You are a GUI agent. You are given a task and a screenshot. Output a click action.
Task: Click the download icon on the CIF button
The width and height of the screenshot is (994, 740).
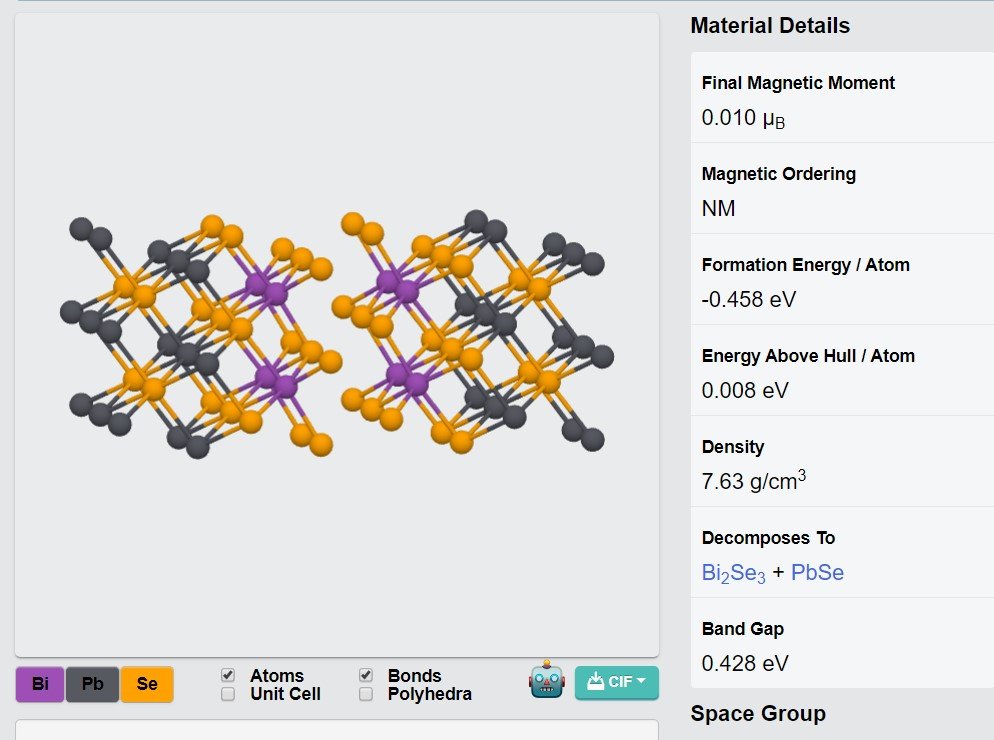[x=595, y=682]
